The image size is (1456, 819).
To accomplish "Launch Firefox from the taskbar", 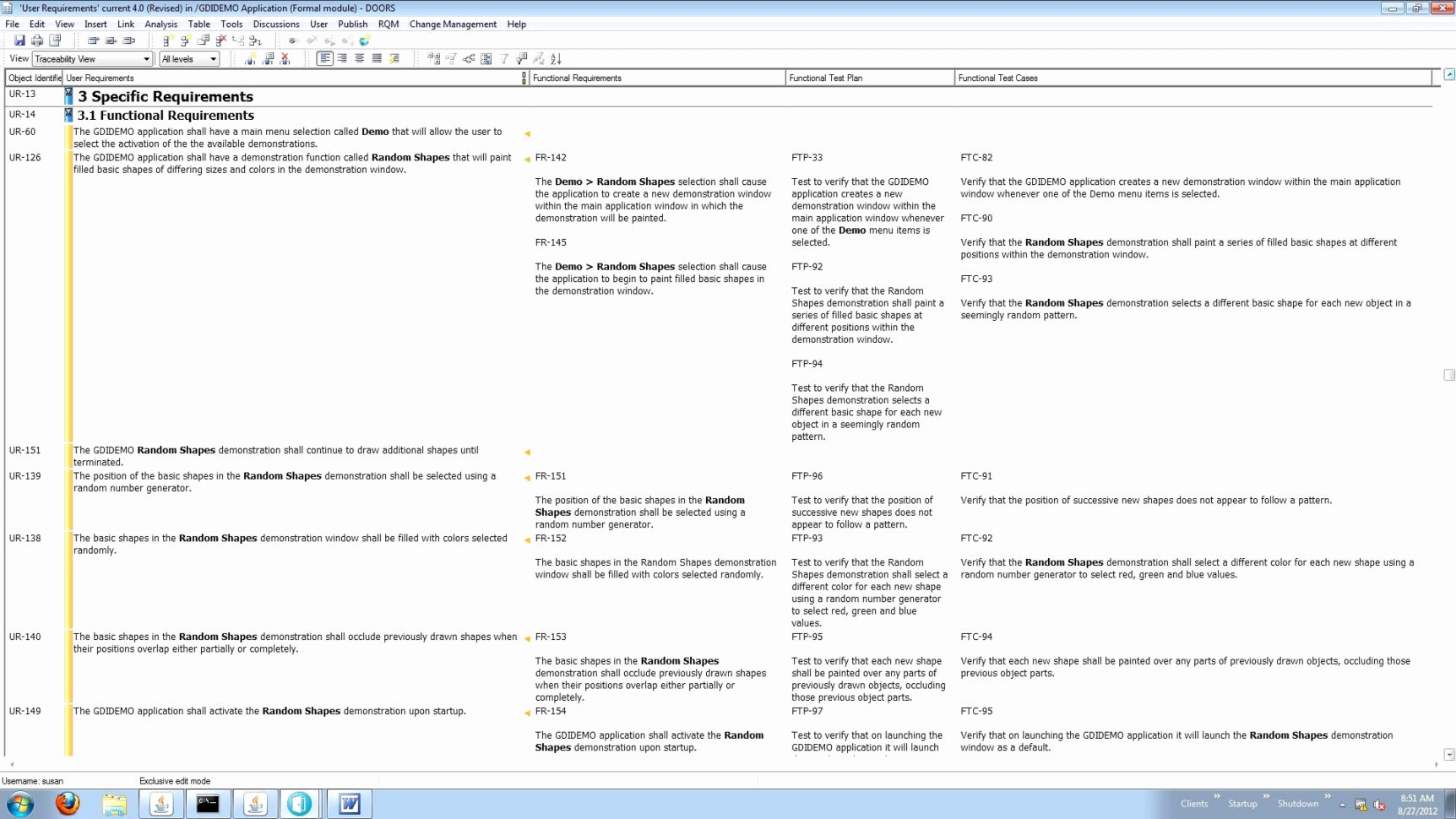I will pyautogui.click(x=68, y=804).
